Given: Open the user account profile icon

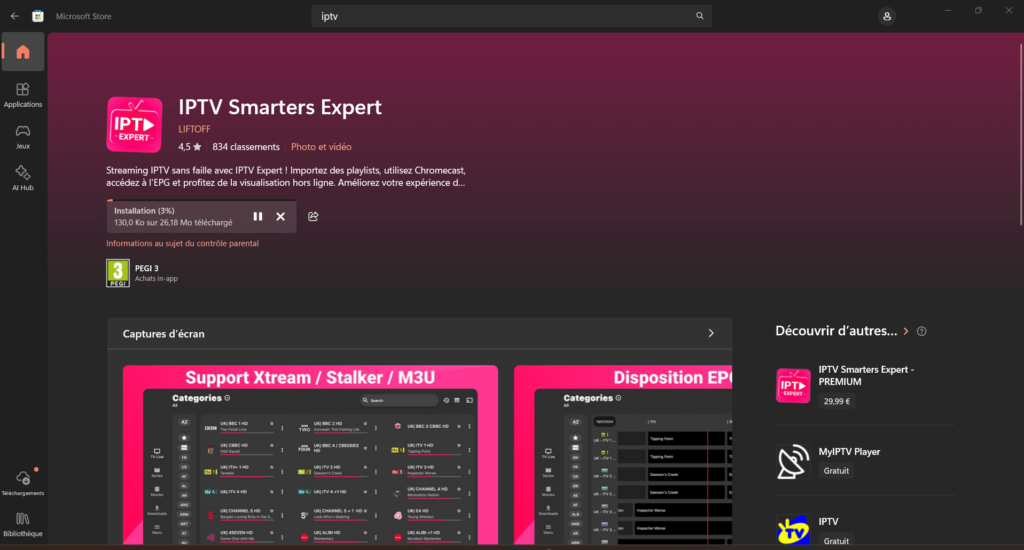Looking at the screenshot, I should (x=887, y=16).
